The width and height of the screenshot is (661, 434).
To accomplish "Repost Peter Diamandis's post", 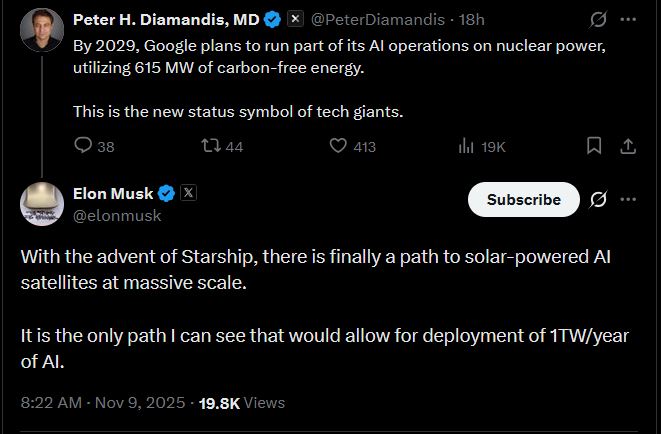I will (x=210, y=146).
